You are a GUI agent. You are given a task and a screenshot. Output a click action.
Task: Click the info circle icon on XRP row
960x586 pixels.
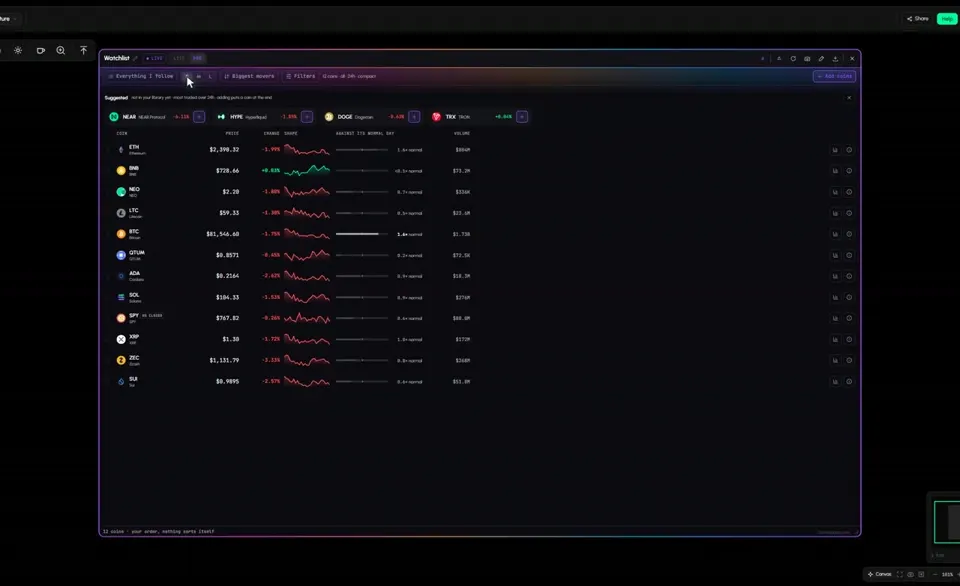pos(849,339)
